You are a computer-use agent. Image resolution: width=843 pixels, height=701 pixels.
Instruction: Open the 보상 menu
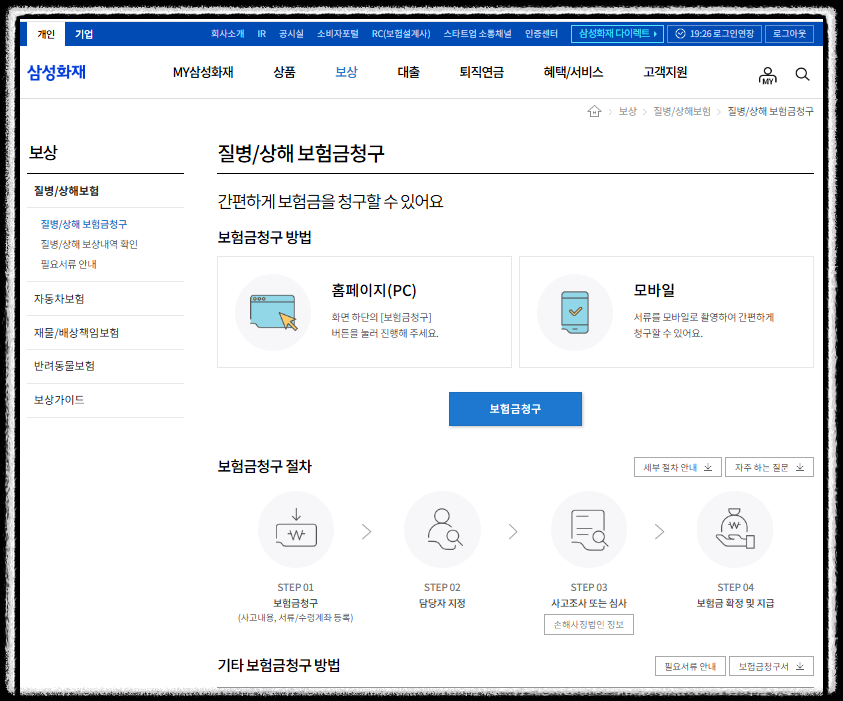tap(346, 72)
